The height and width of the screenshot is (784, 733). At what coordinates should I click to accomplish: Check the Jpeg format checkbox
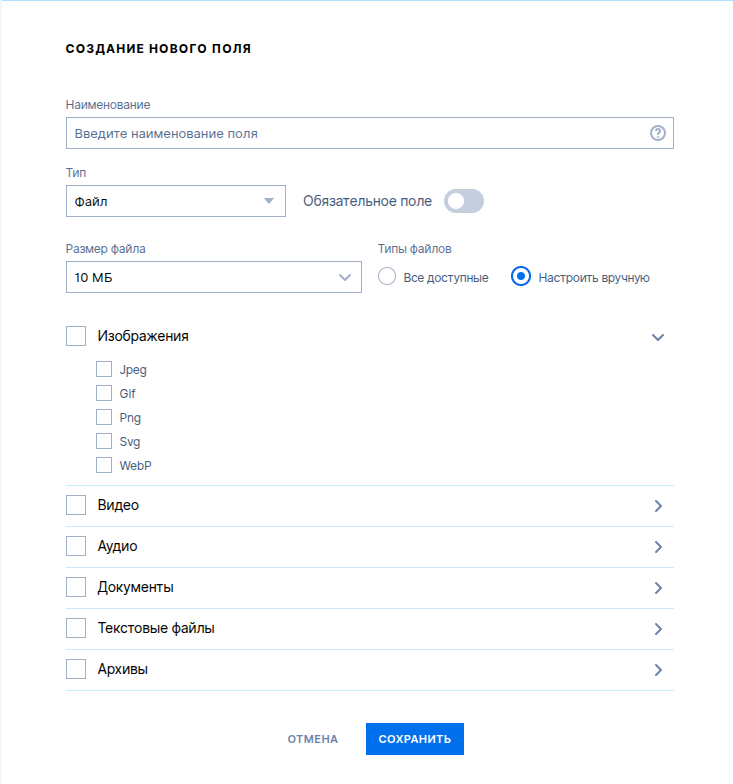click(x=104, y=370)
